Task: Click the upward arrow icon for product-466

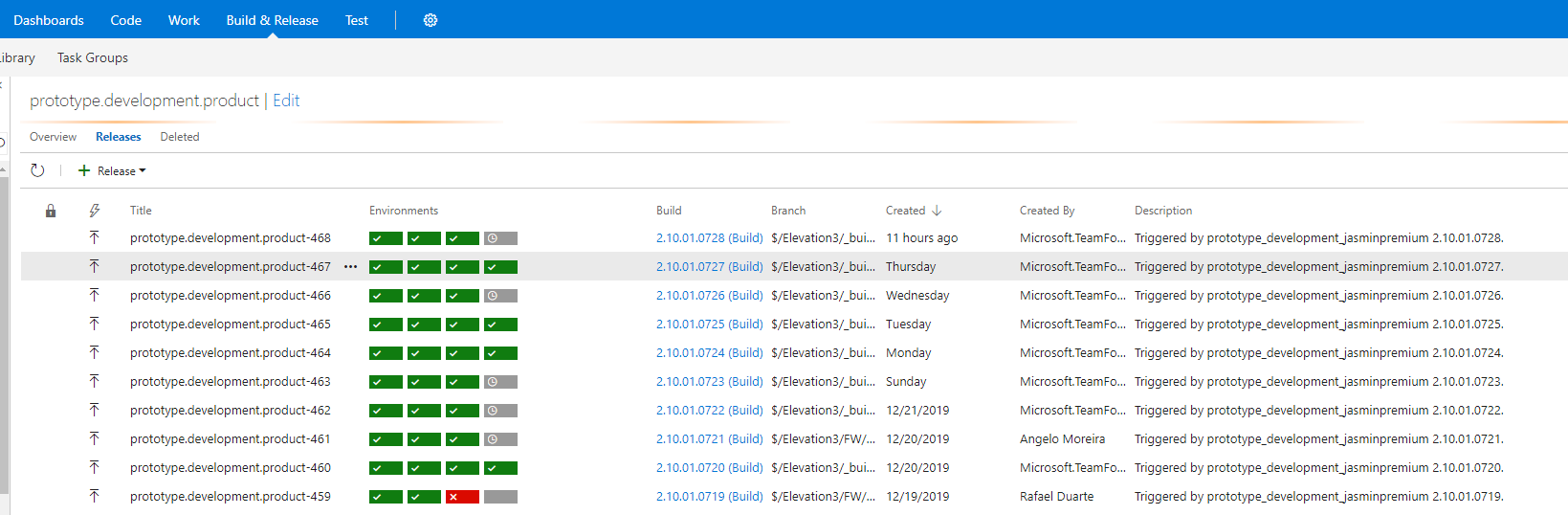Action: 94,295
